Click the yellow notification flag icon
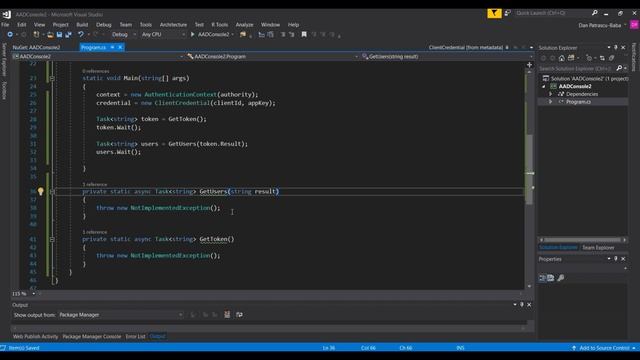640x360 pixels. 494,13
